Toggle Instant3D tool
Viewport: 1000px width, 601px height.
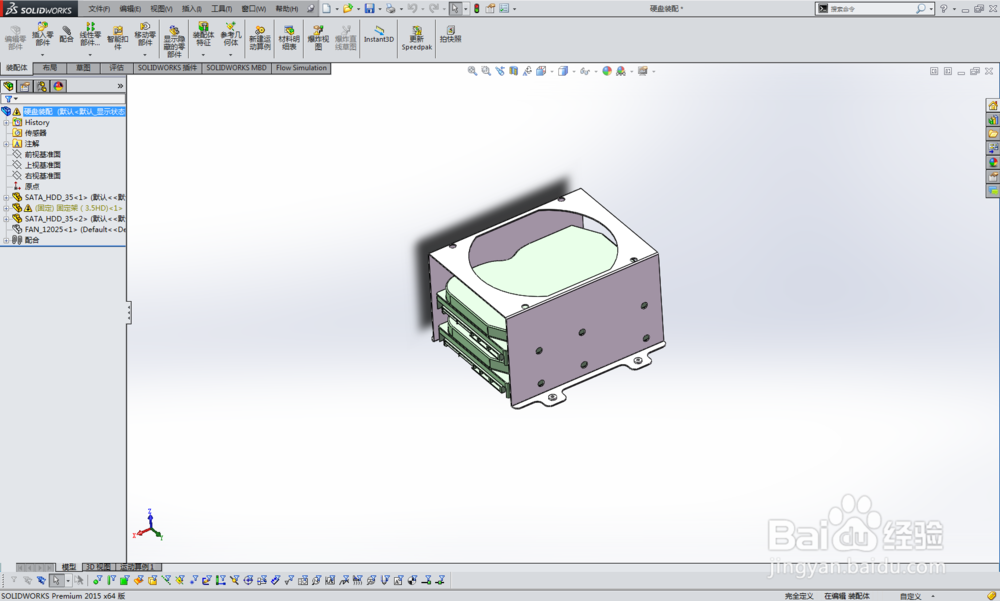click(x=379, y=34)
